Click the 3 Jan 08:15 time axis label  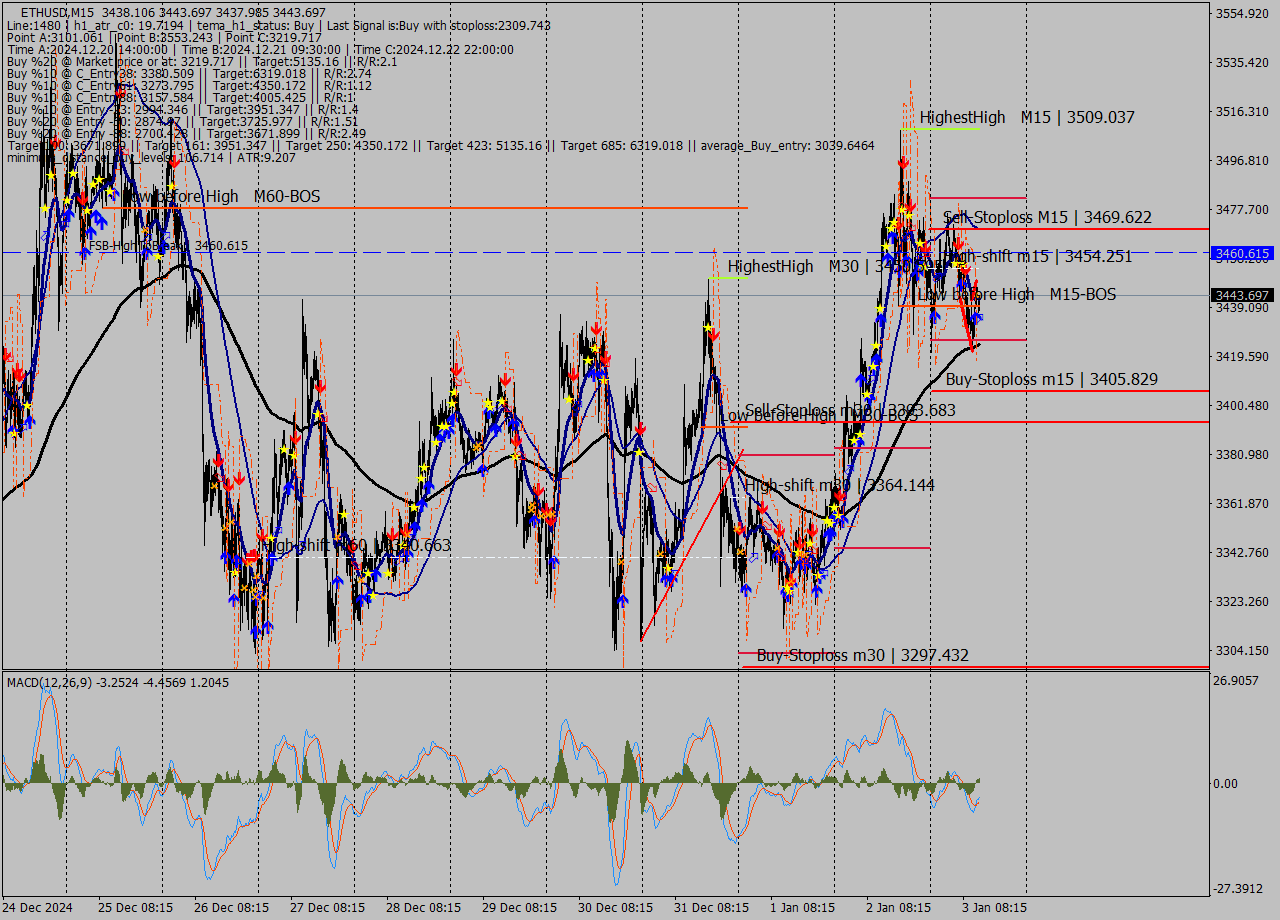(x=994, y=908)
